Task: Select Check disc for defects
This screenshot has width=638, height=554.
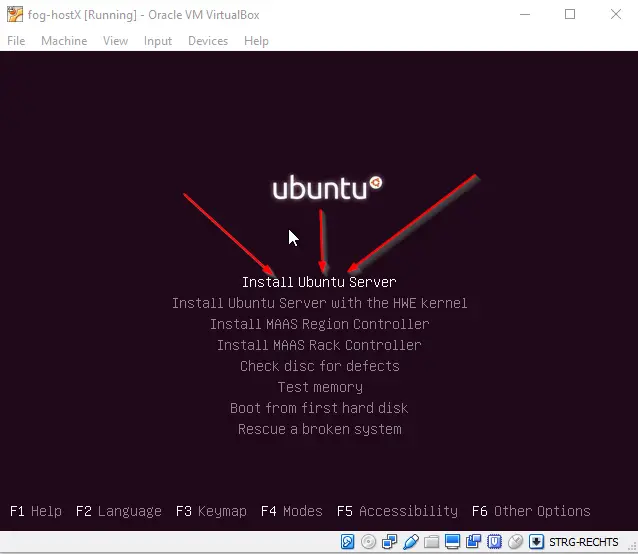Action: point(319,366)
